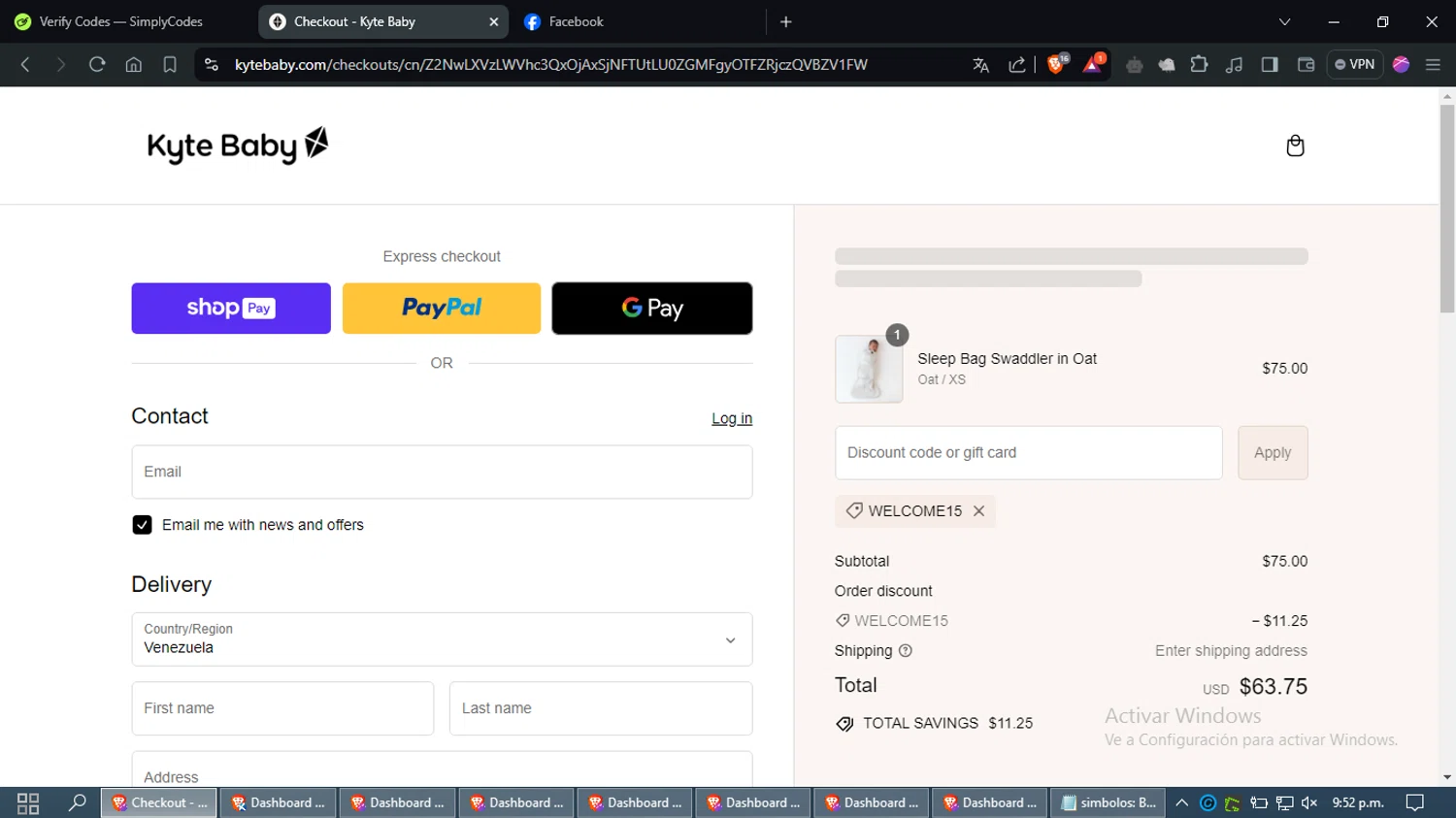Click the Sleep Bag Swaddler product thumbnail
The height and width of the screenshot is (818, 1456).
pos(869,369)
